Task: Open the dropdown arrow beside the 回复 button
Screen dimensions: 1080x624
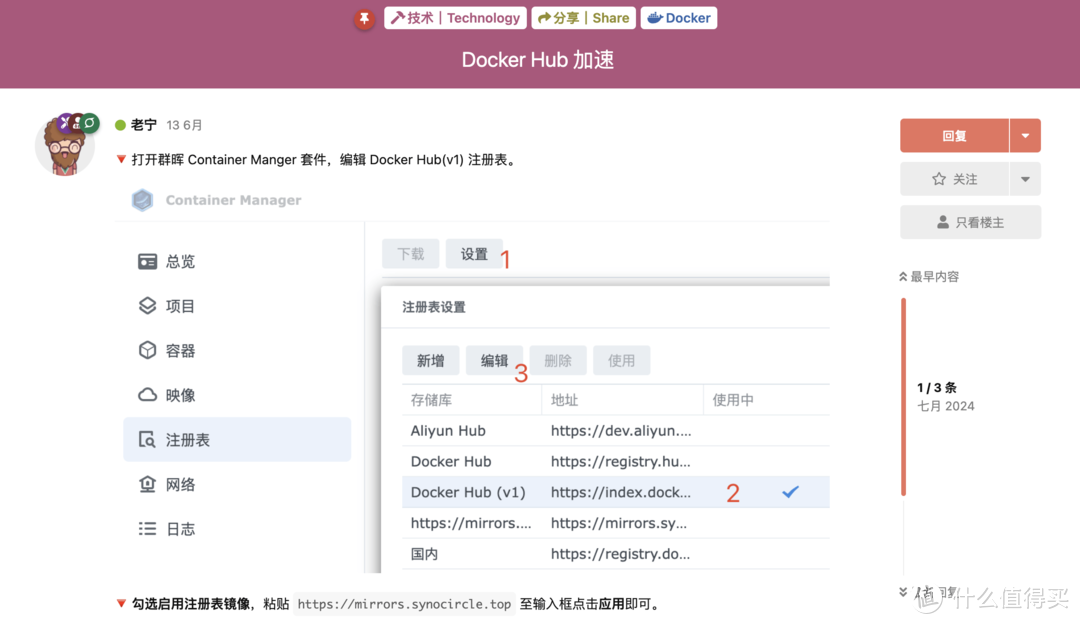Action: 1026,135
